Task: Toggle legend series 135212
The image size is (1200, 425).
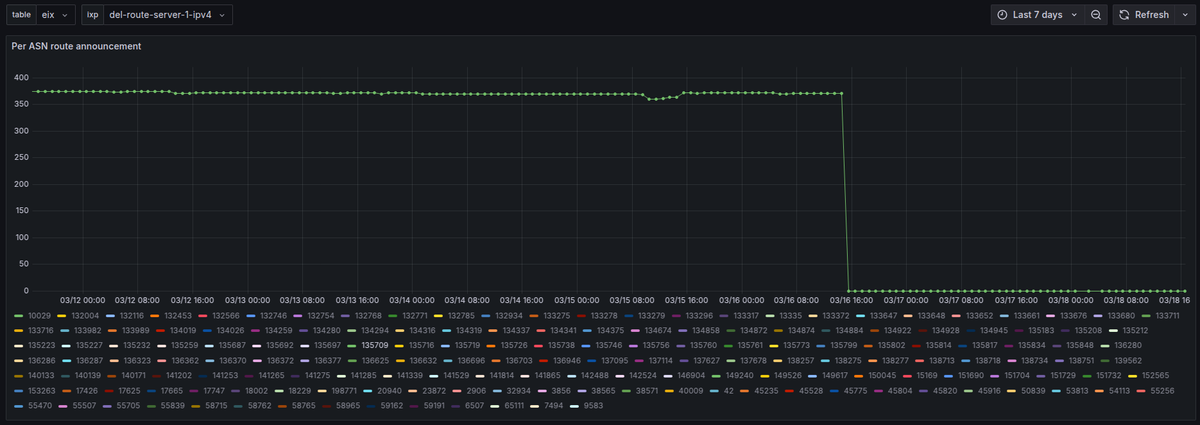Action: point(1135,330)
